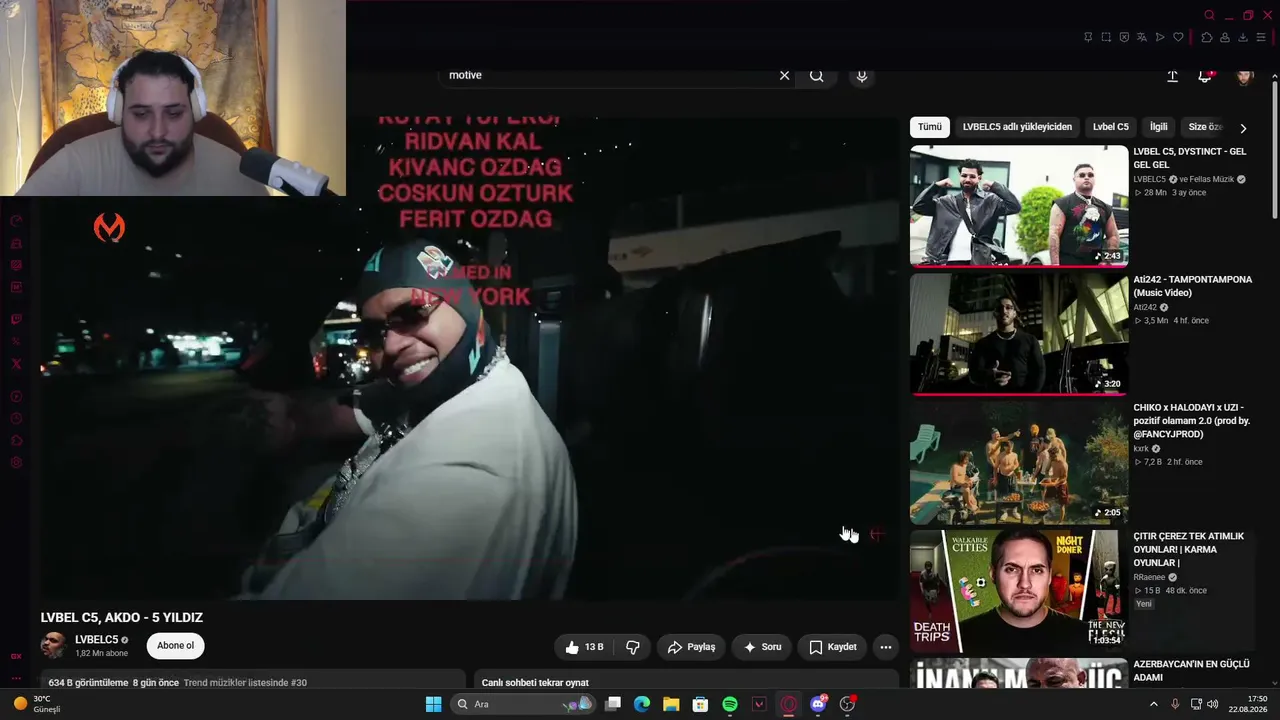Open the Windows Start menu
This screenshot has height=720, width=1280.
tap(433, 704)
